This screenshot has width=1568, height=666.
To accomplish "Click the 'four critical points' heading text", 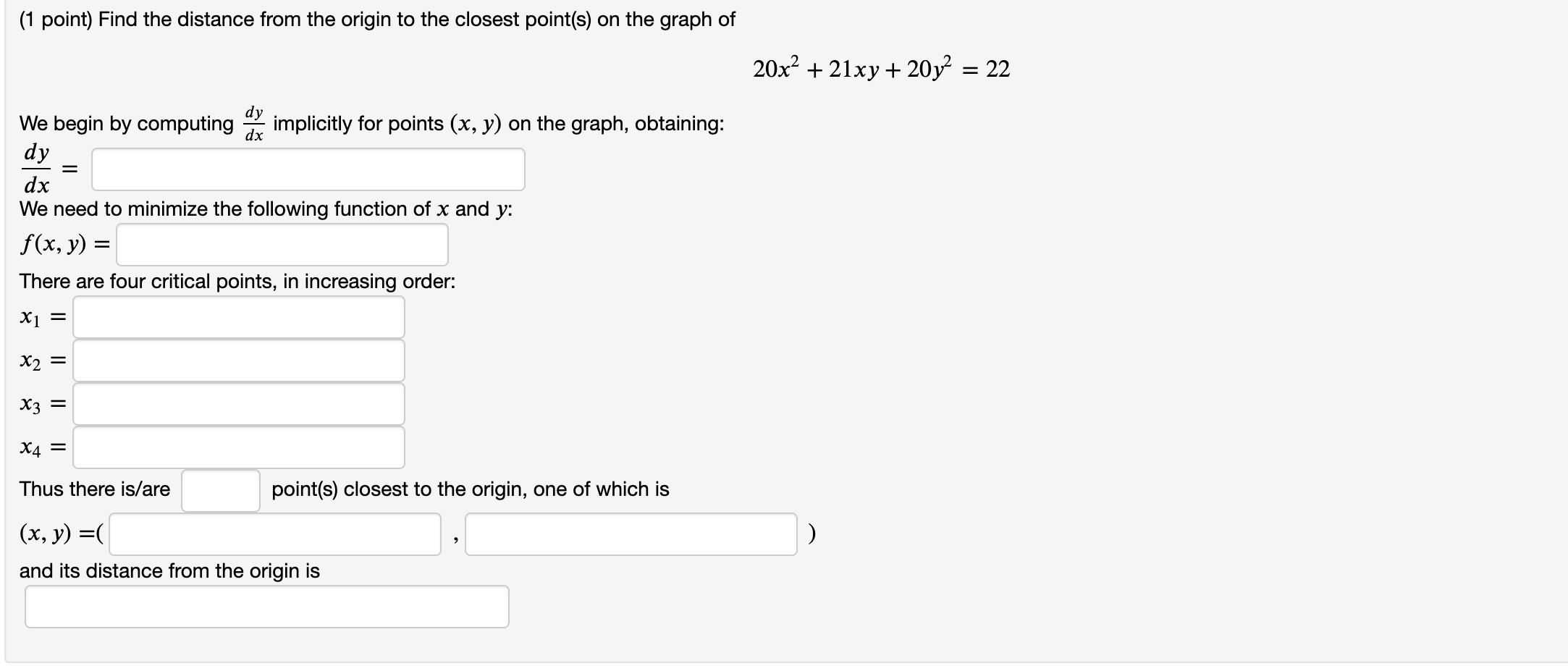I will (x=237, y=282).
